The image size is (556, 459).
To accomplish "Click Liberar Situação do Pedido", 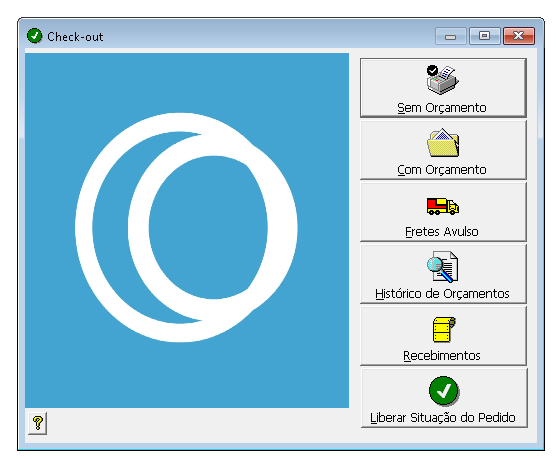I will (x=444, y=398).
